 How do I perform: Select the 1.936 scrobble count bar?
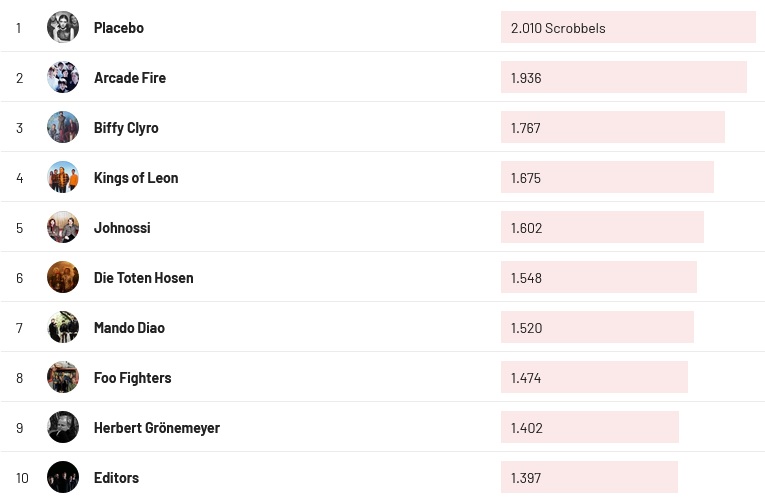point(623,78)
